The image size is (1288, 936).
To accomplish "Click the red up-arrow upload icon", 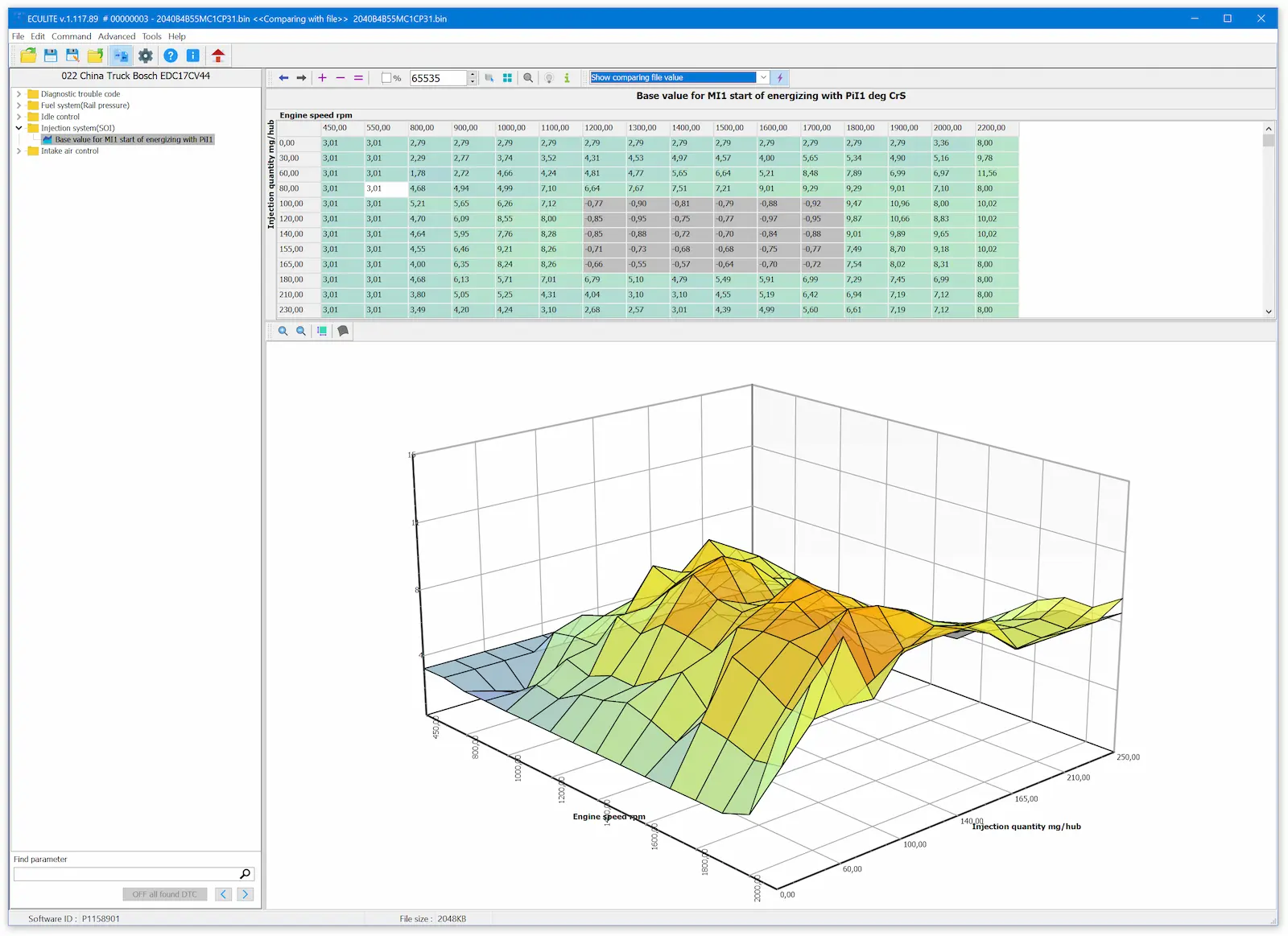I will (x=218, y=56).
